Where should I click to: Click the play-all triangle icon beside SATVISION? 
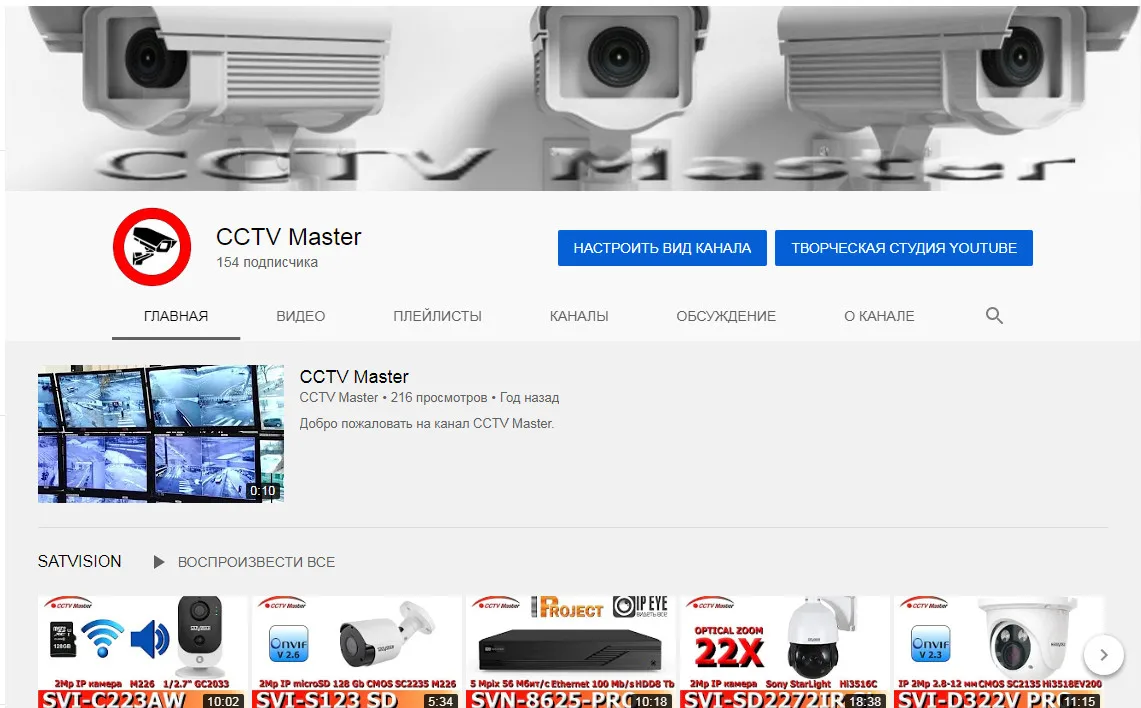[159, 562]
